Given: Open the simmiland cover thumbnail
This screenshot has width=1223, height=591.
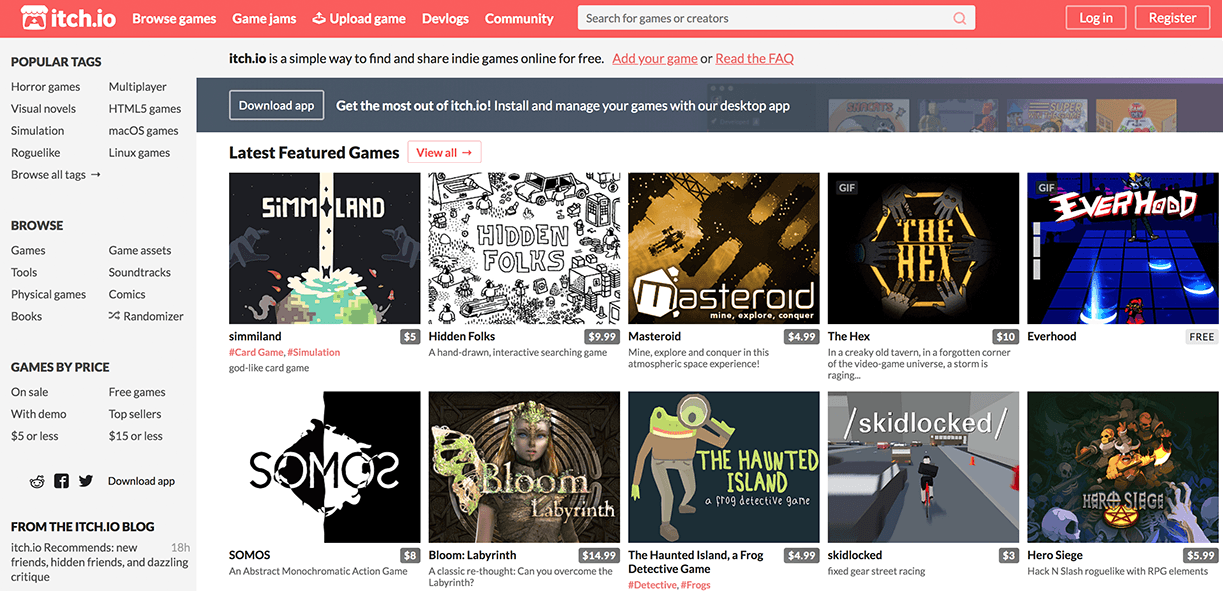Looking at the screenshot, I should click(x=325, y=249).
